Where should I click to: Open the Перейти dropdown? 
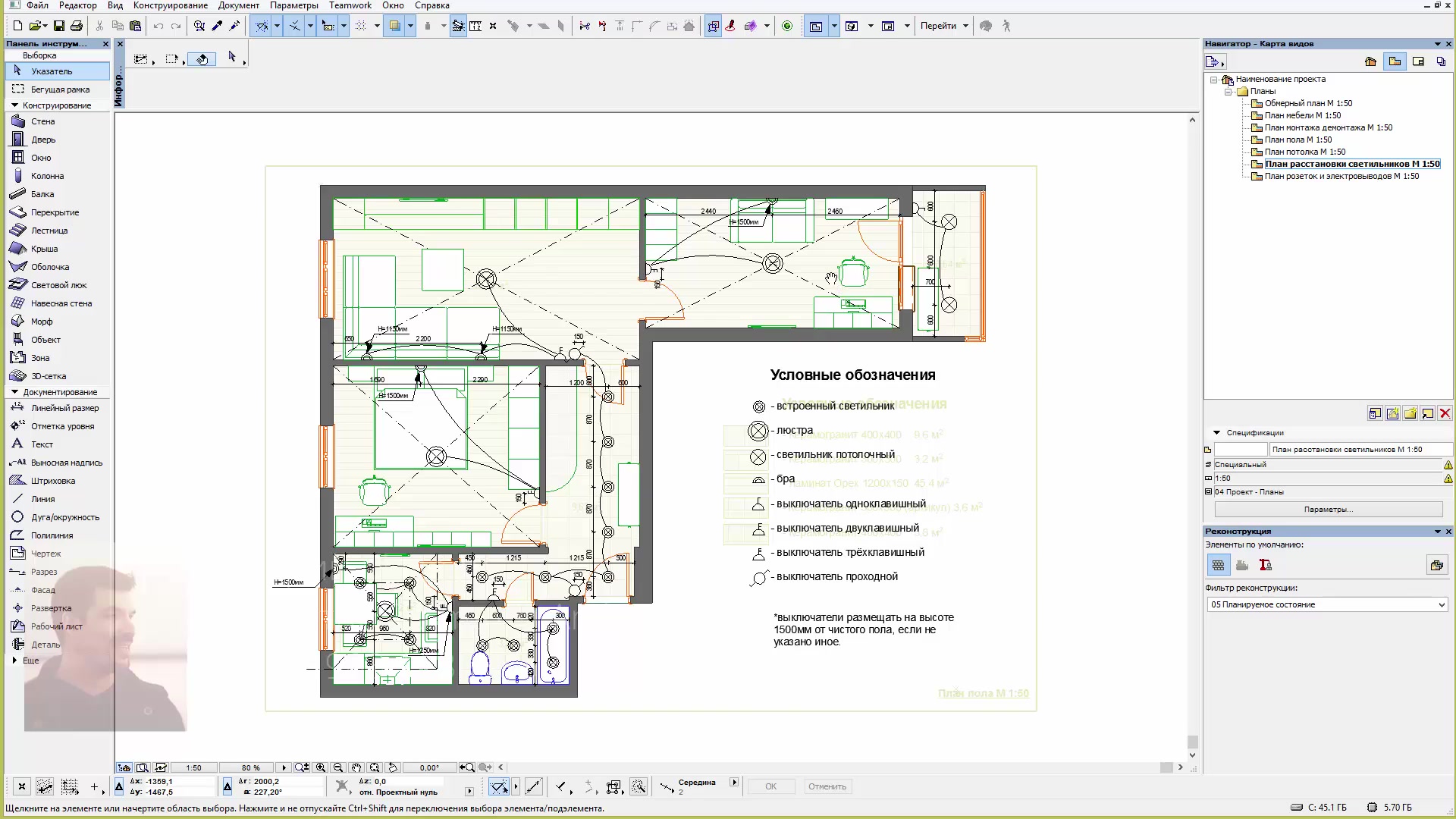[944, 26]
